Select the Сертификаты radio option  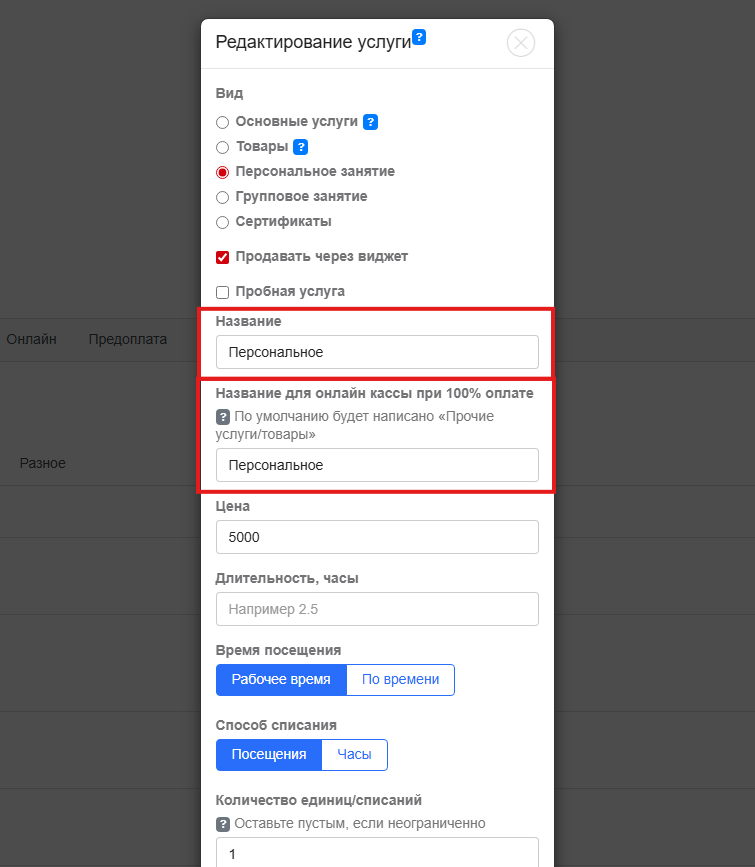pyautogui.click(x=223, y=222)
